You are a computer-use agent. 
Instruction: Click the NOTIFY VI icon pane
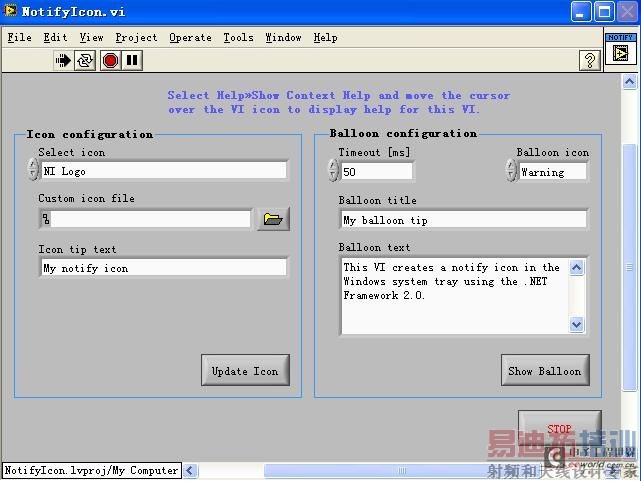click(x=620, y=48)
